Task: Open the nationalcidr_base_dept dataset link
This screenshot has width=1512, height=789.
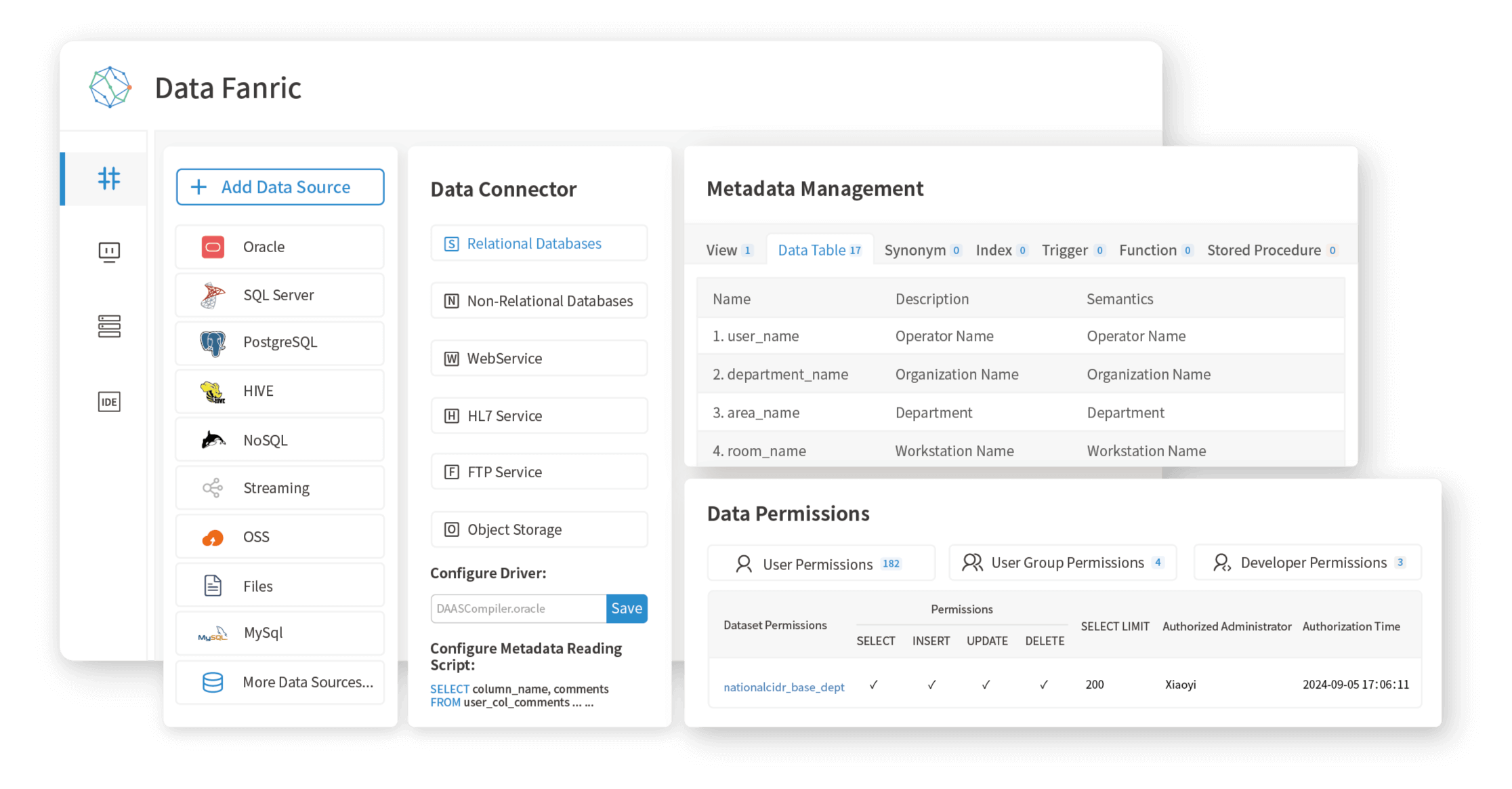Action: [x=784, y=687]
